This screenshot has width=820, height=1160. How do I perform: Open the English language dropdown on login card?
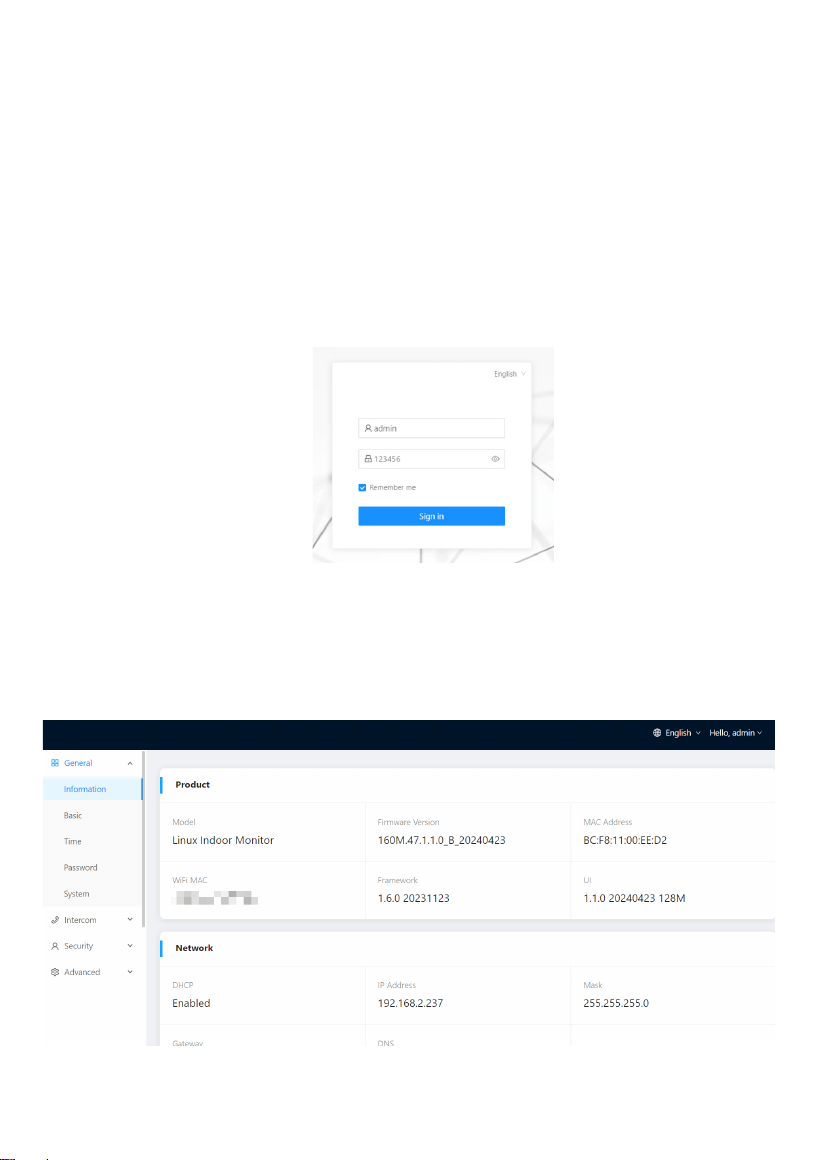point(510,374)
